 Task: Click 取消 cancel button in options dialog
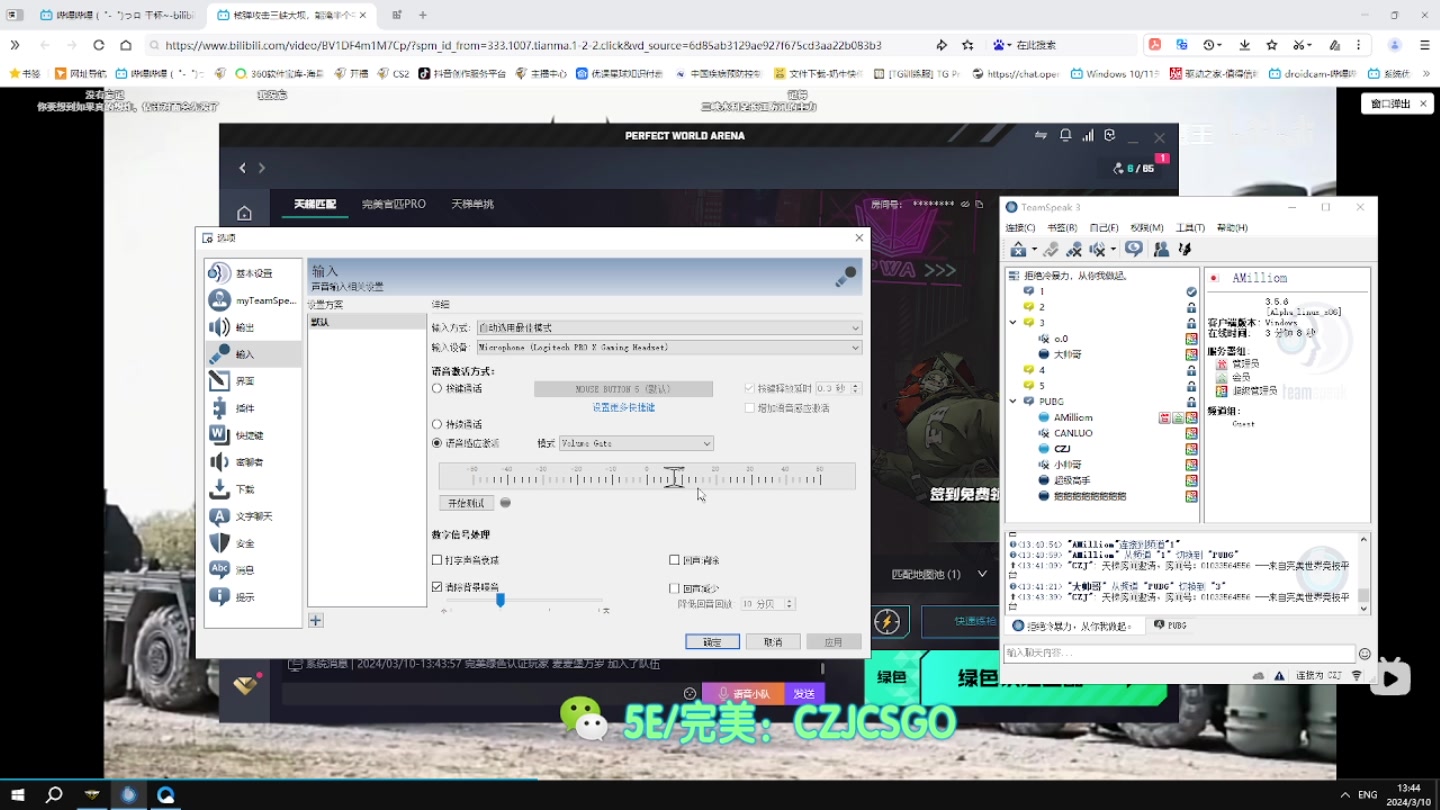(x=773, y=642)
